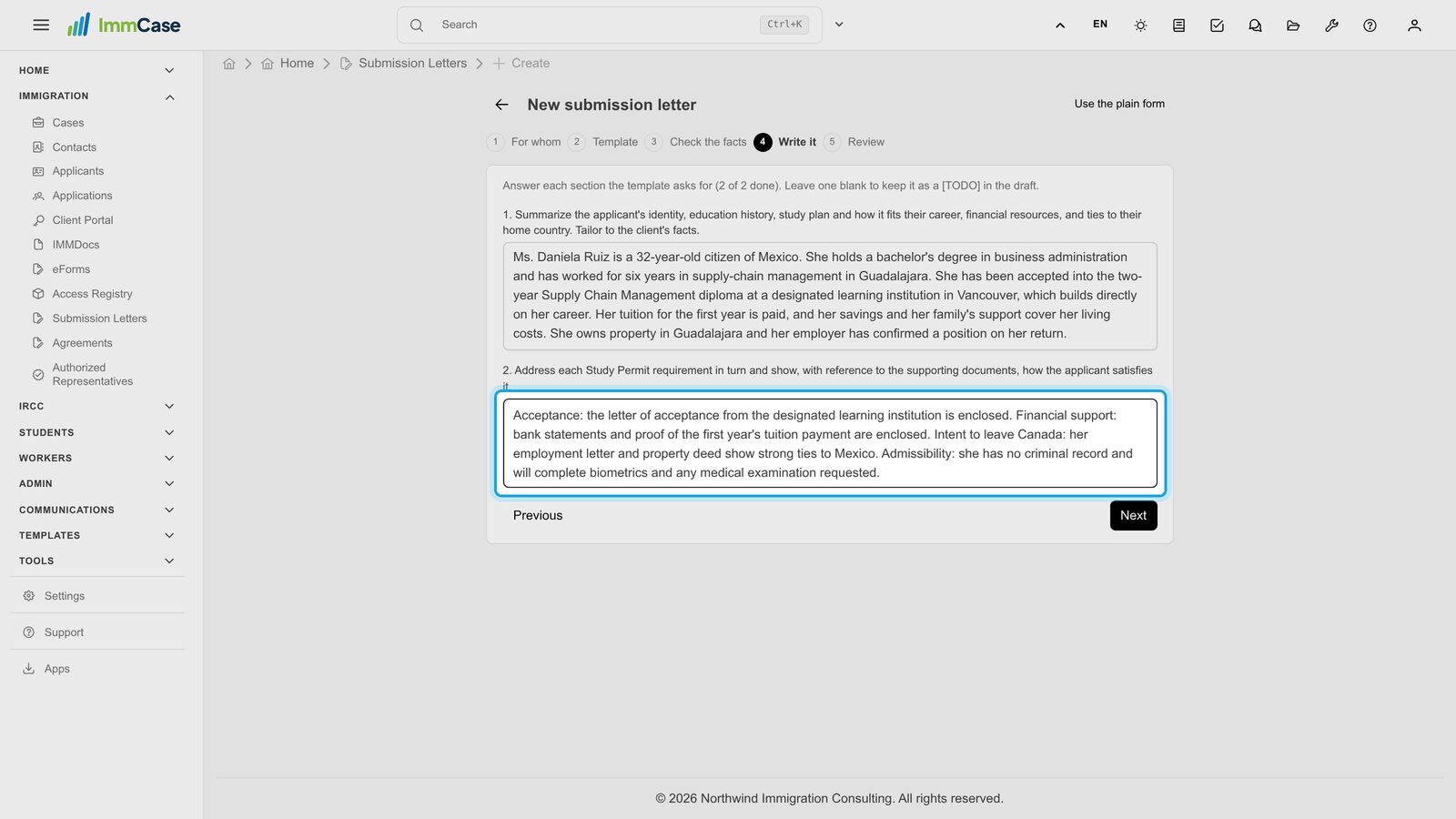Go to the For whom step
Viewport: 1456px width, 819px height.
pyautogui.click(x=524, y=142)
